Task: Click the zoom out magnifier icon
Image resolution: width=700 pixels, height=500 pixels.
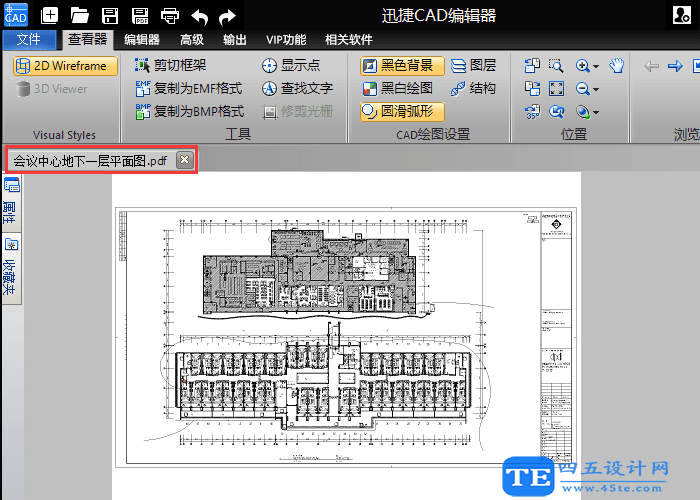Action: coord(583,89)
